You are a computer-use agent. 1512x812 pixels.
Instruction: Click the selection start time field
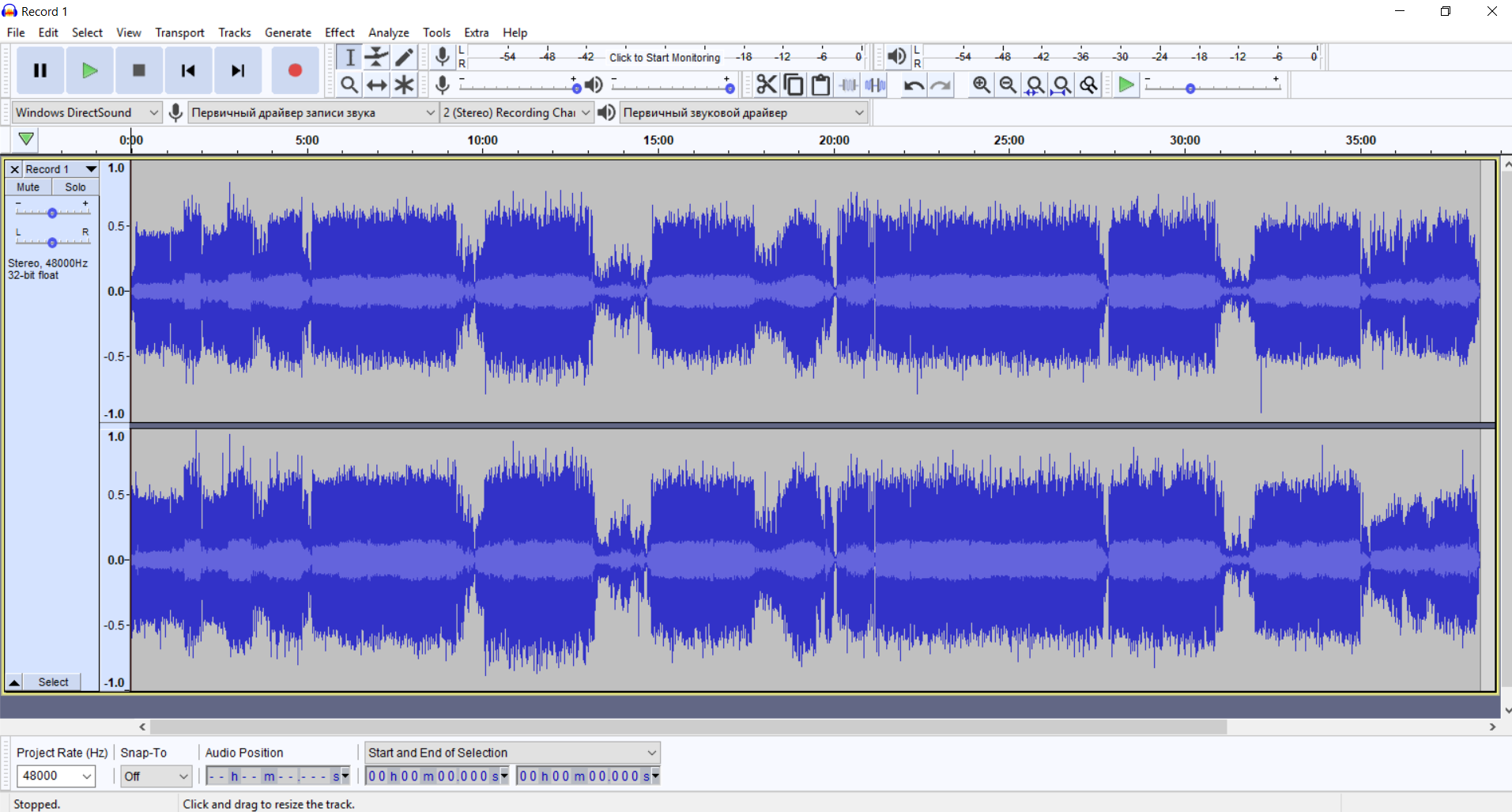pyautogui.click(x=437, y=776)
